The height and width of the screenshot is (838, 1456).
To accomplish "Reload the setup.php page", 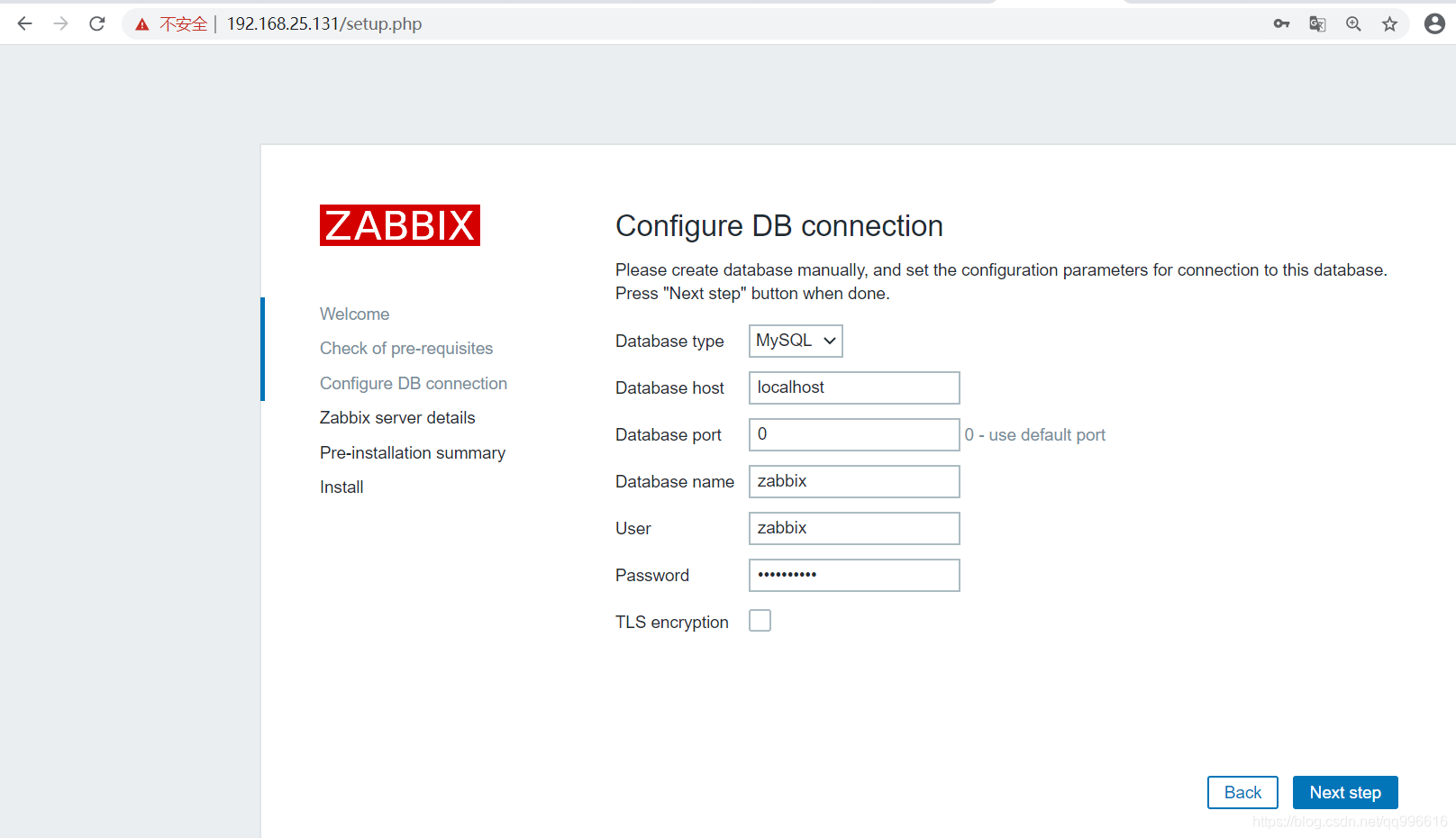I will (x=97, y=23).
